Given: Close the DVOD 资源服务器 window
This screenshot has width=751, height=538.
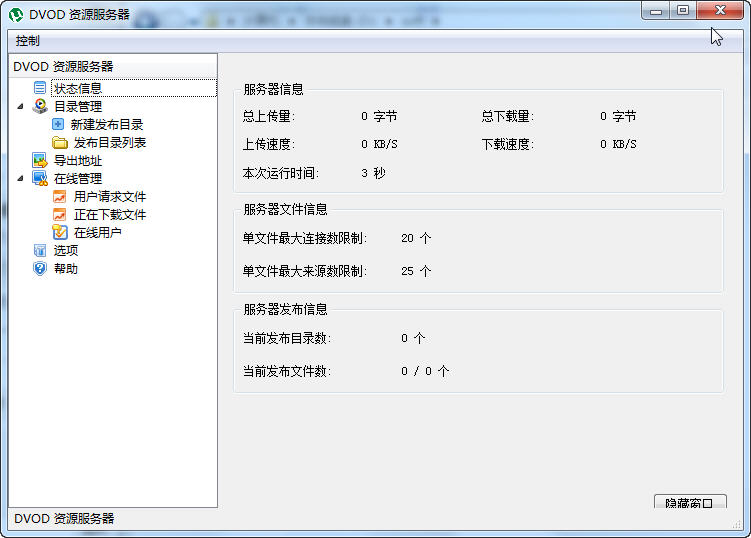Looking at the screenshot, I should 720,10.
